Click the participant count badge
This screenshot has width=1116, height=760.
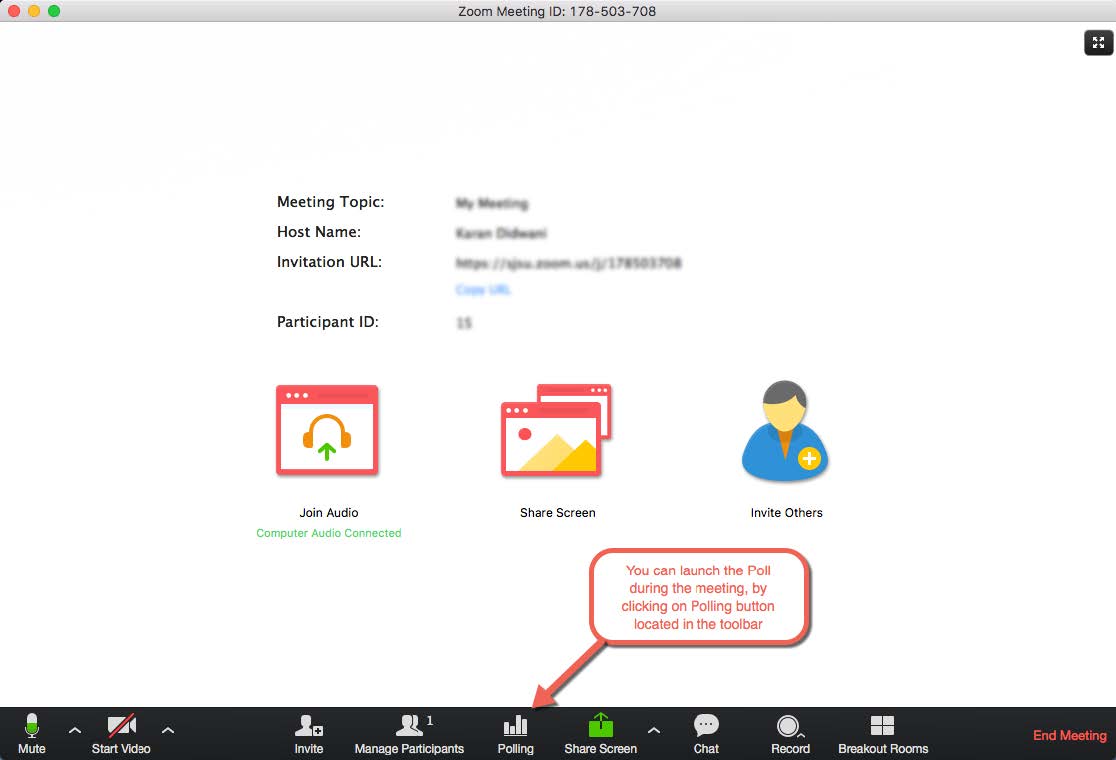[430, 719]
